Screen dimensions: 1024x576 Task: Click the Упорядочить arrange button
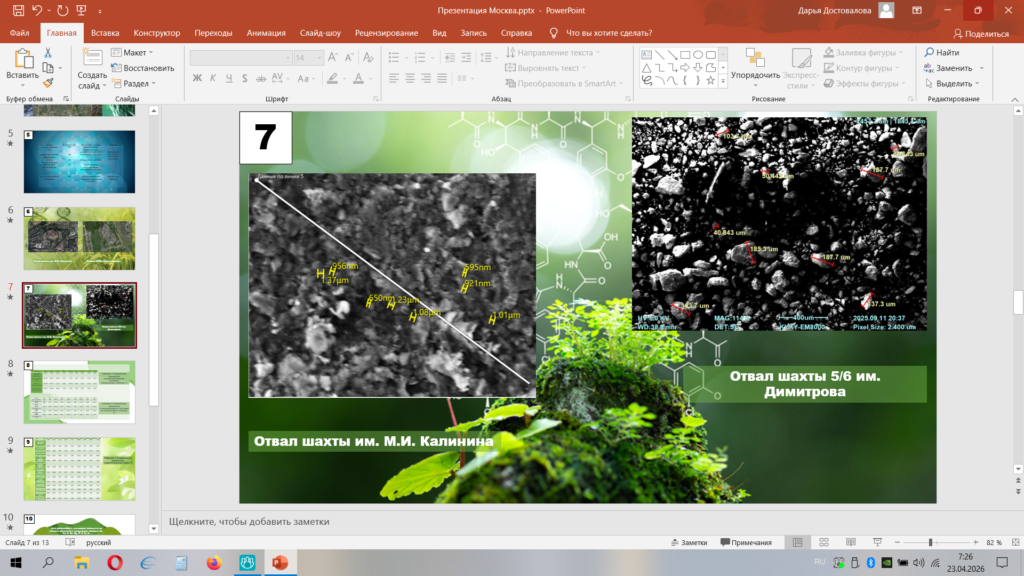point(755,75)
